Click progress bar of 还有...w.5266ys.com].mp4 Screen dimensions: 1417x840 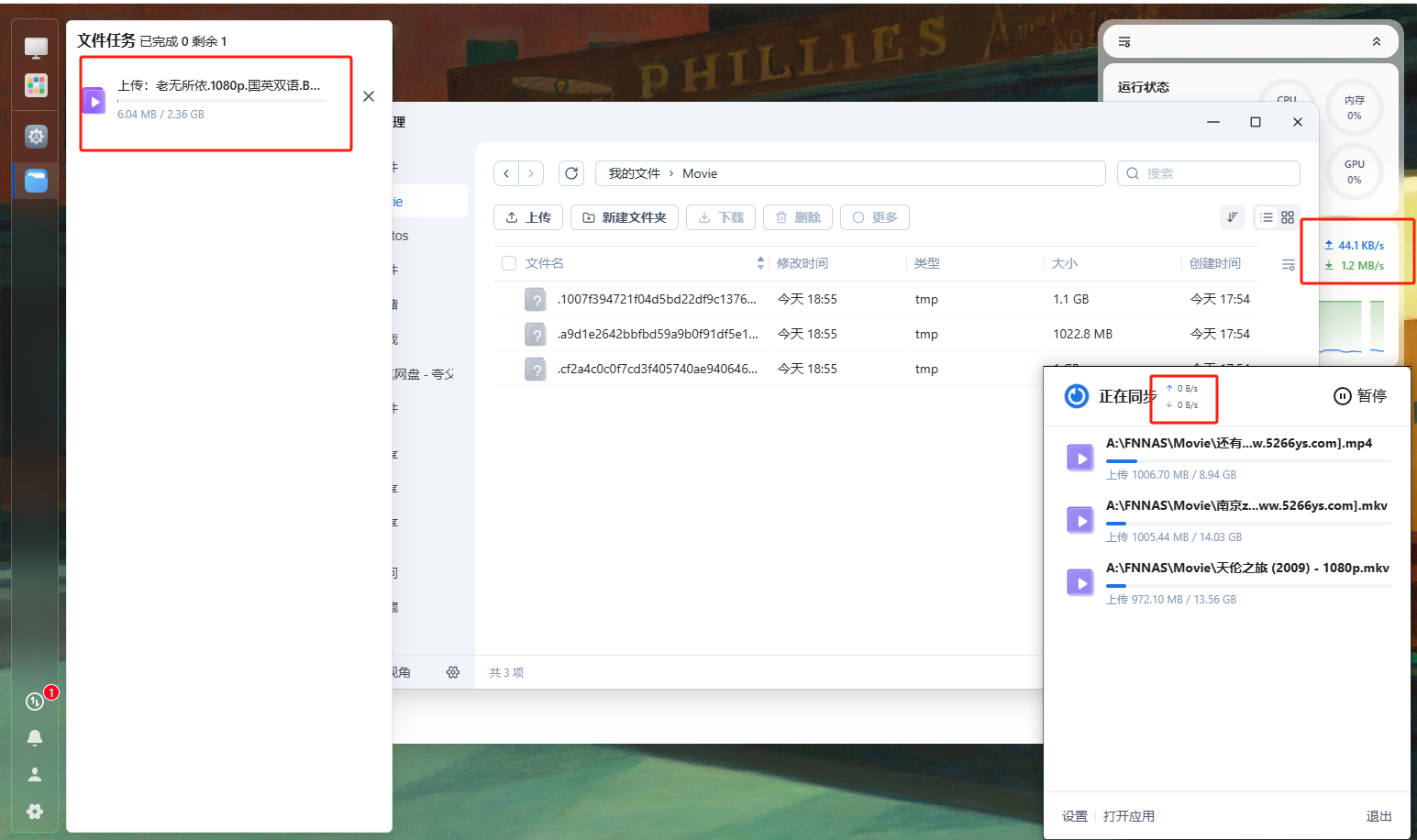point(1249,460)
